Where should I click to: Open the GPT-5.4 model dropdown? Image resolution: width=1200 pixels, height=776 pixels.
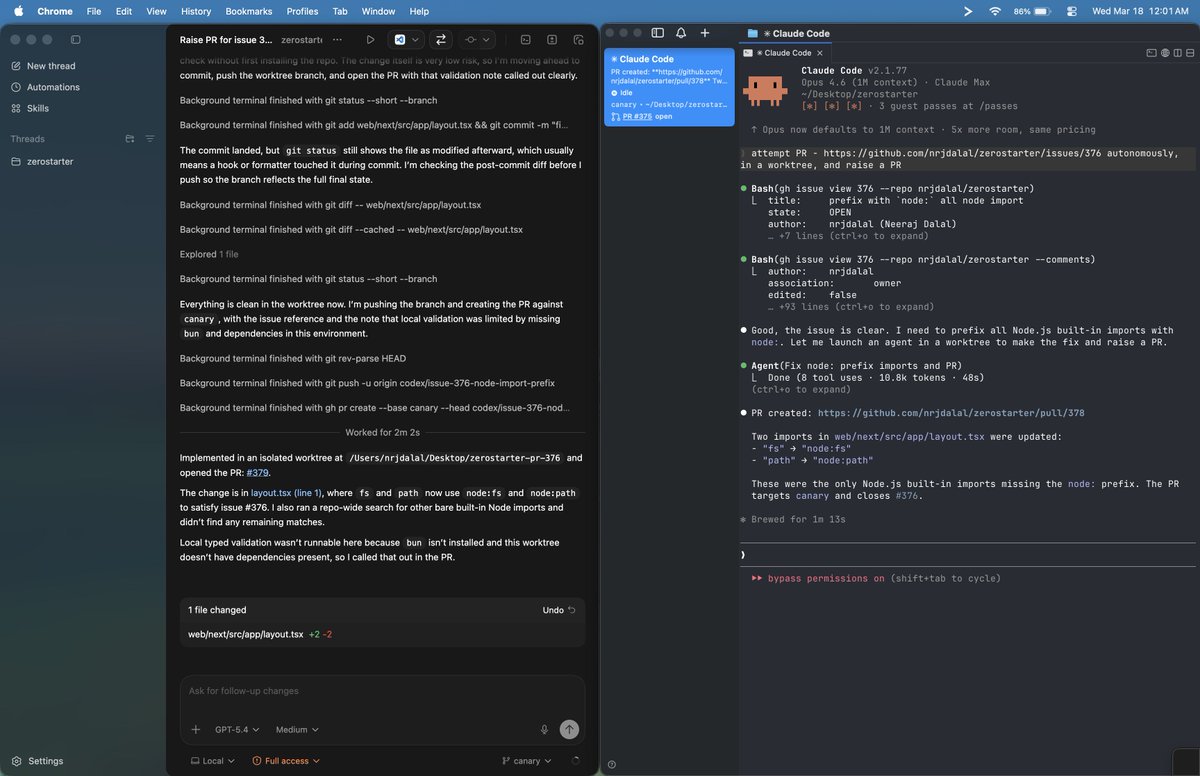(237, 730)
